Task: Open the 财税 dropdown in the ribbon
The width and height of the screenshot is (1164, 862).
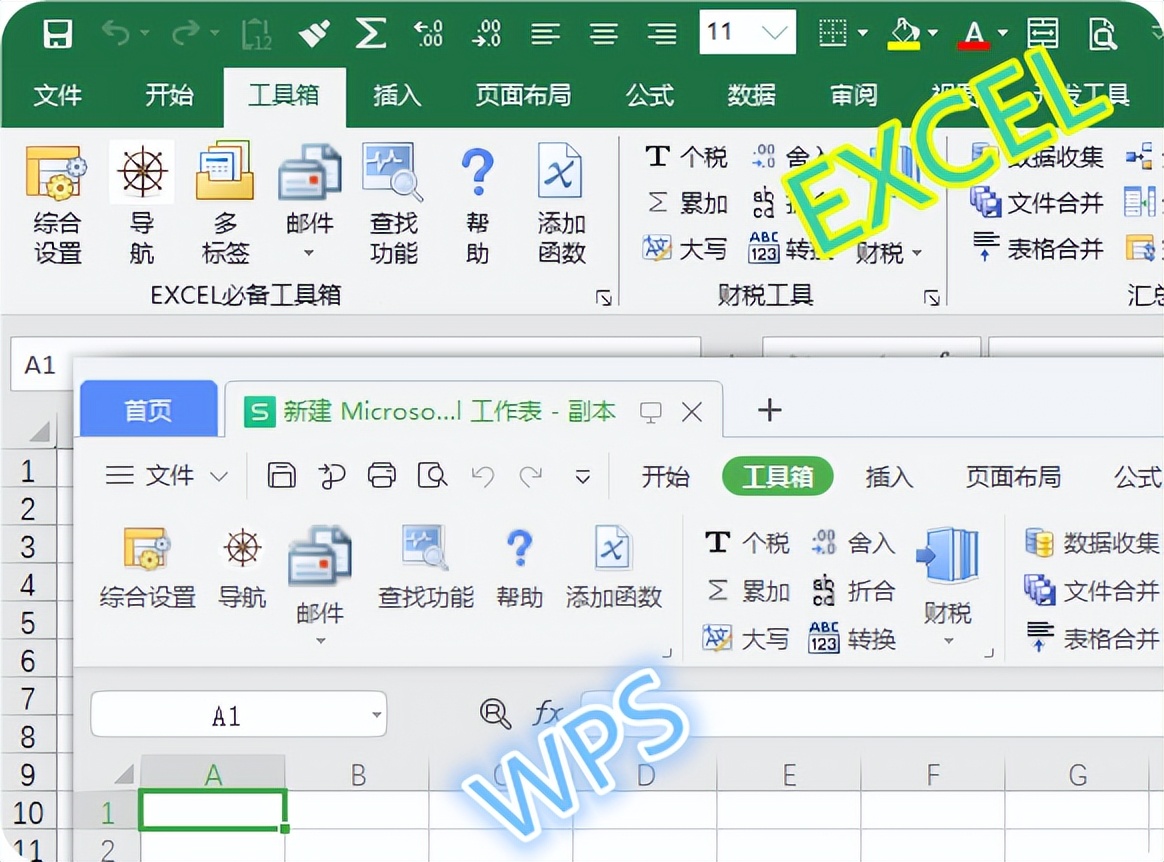Action: (x=891, y=253)
